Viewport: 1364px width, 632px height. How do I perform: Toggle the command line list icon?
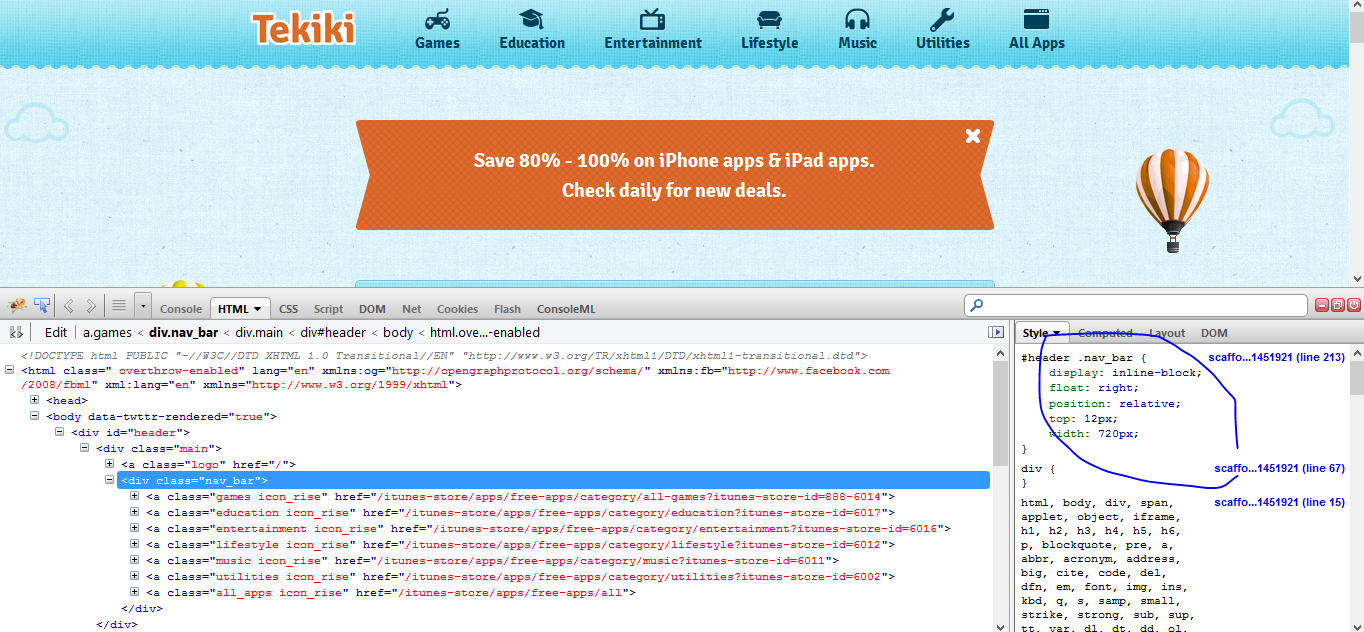tap(119, 306)
